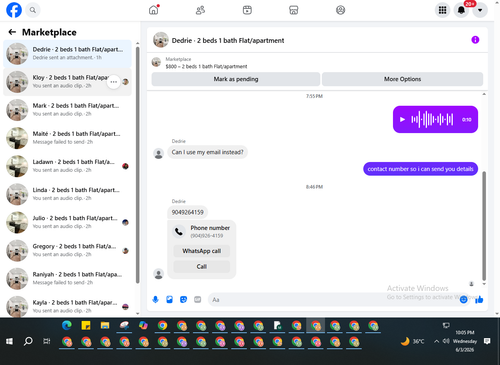Open the Watch video tab
The width and height of the screenshot is (500, 365).
click(x=247, y=10)
